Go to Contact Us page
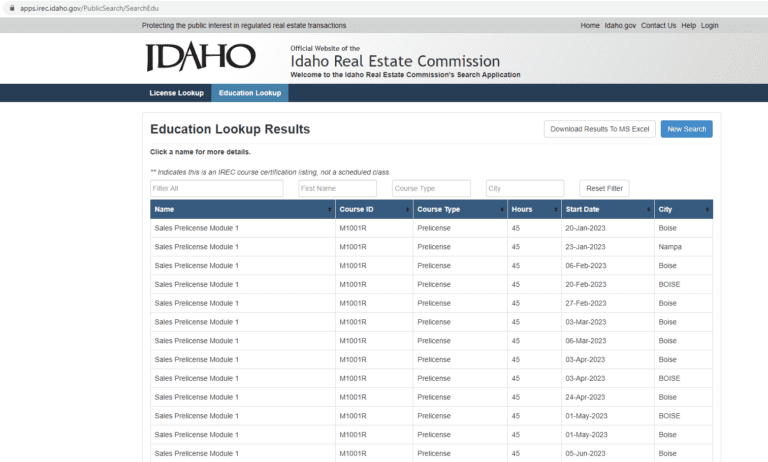 [x=658, y=25]
